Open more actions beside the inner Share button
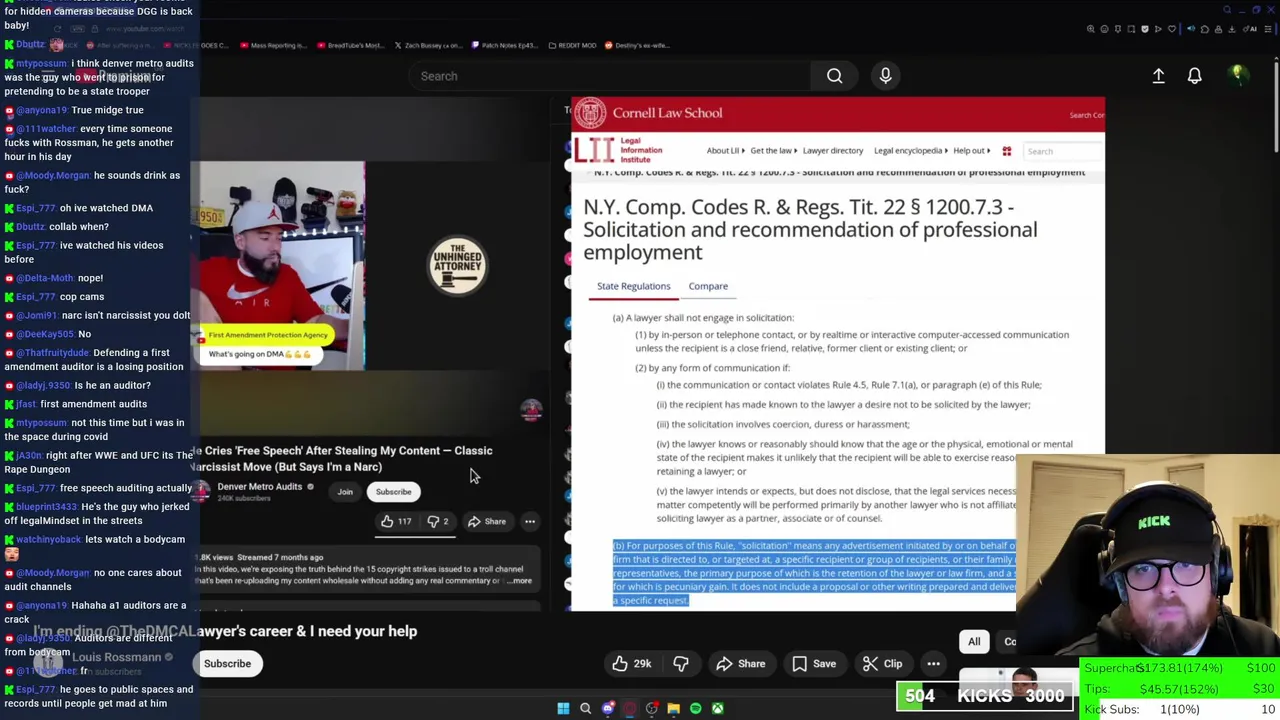Viewport: 1280px width, 720px height. (530, 521)
